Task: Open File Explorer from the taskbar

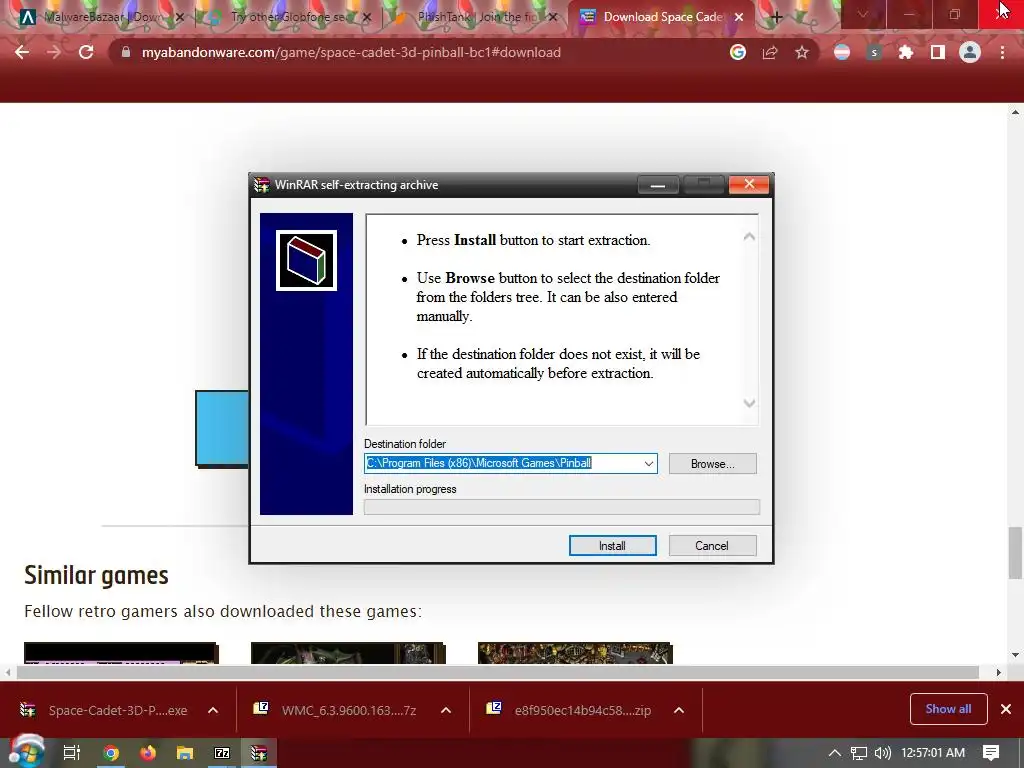Action: pyautogui.click(x=185, y=753)
